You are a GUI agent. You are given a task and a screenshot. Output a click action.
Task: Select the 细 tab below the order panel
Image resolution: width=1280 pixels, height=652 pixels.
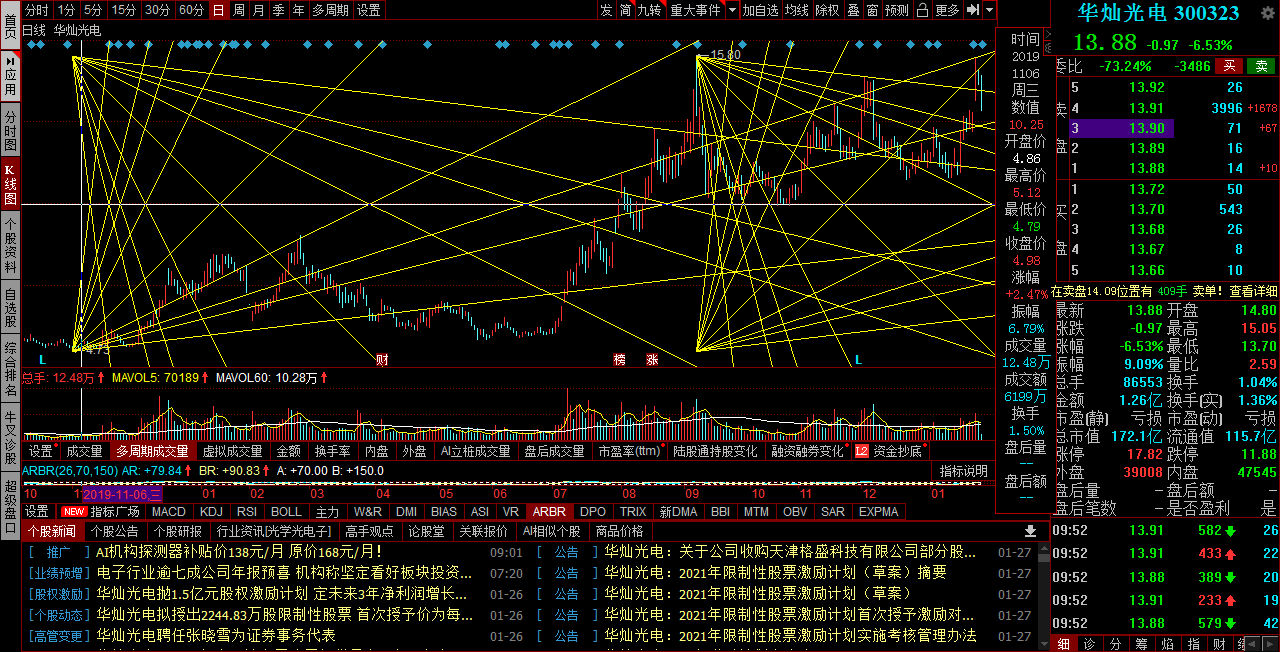pyautogui.click(x=1062, y=643)
